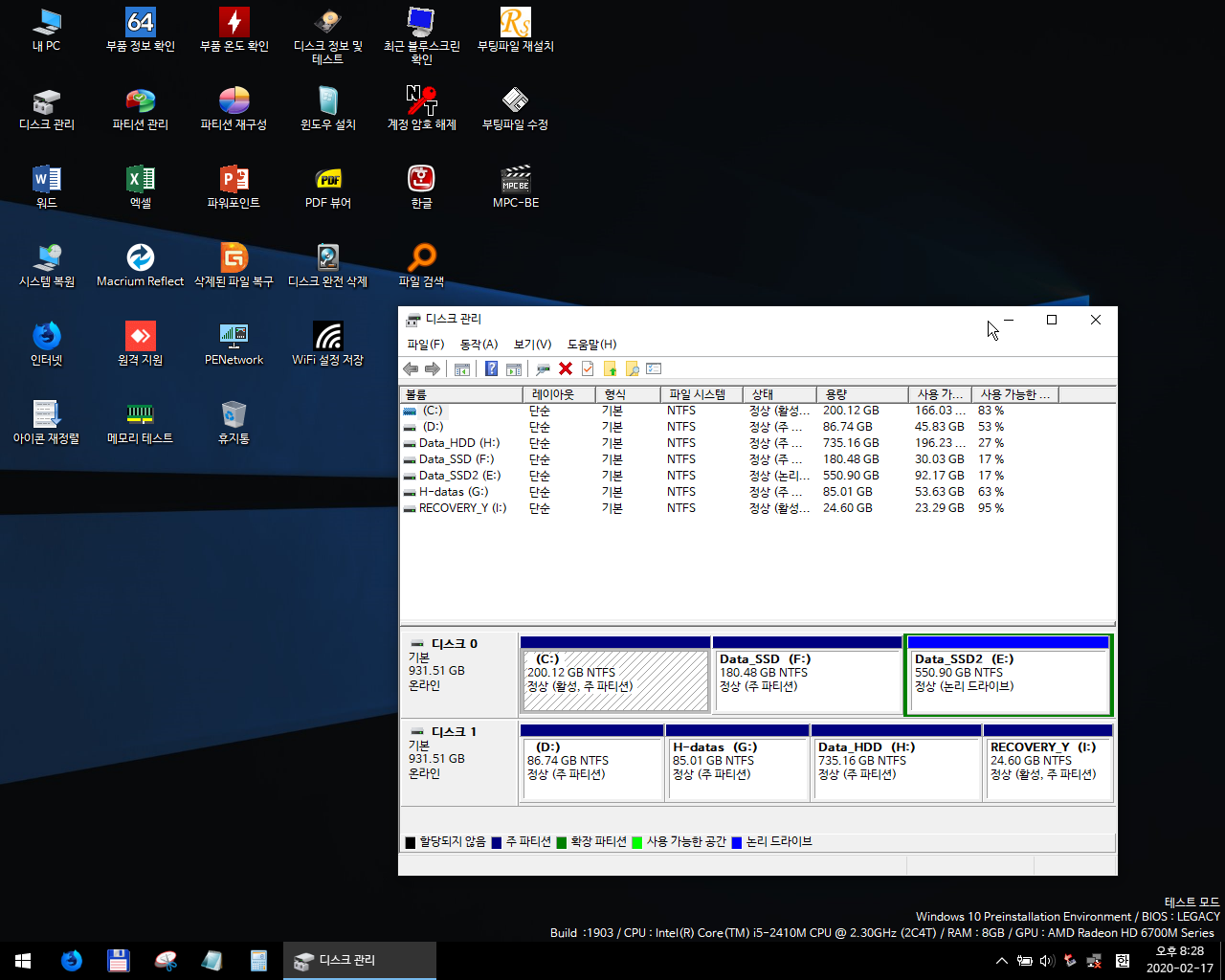The height and width of the screenshot is (980, 1225).
Task: Open the 원격 지원 desktop icon
Action: 141,345
